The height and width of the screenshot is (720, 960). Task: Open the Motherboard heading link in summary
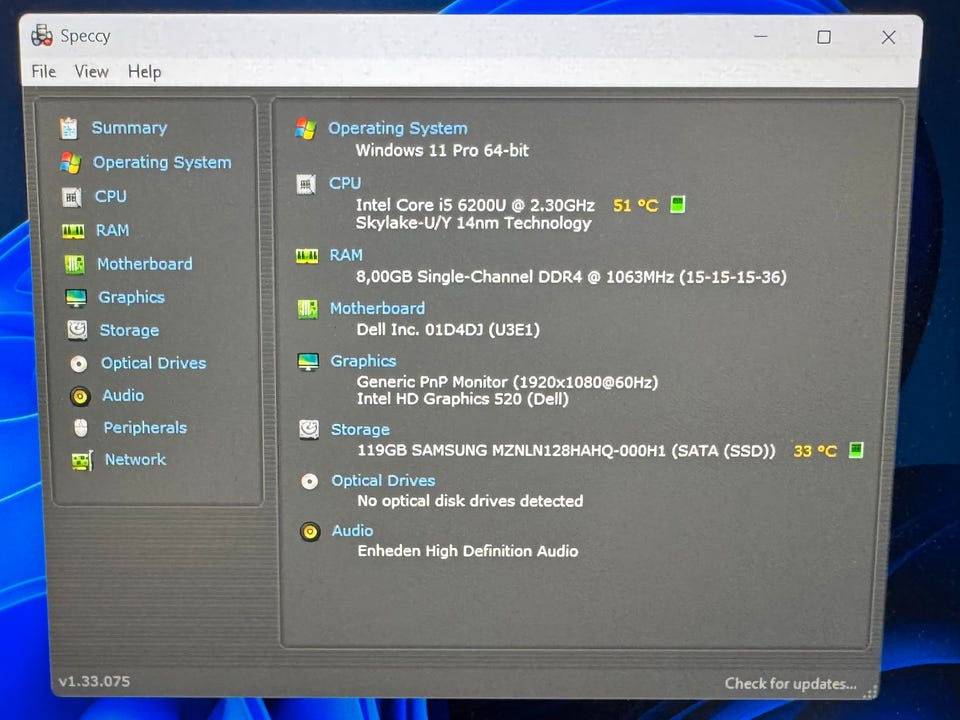(377, 308)
